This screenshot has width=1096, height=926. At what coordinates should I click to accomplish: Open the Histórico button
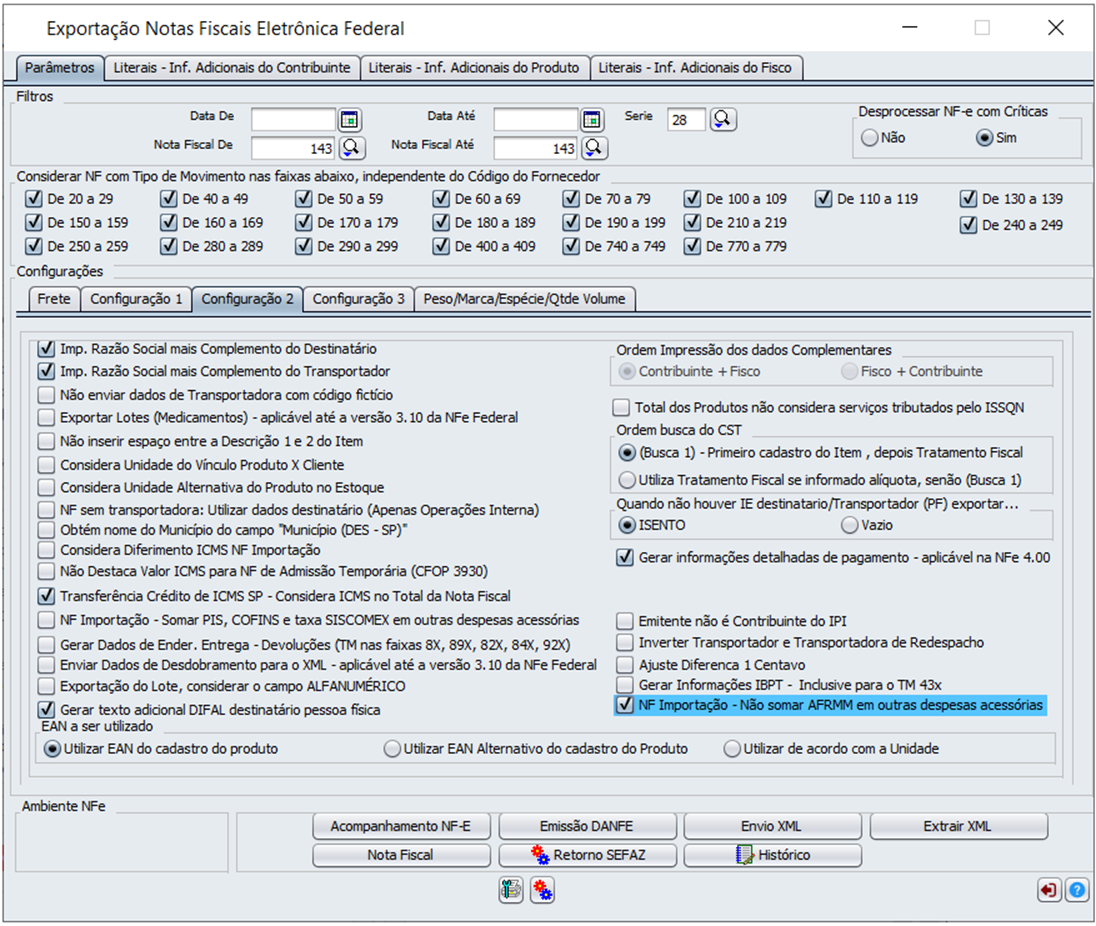[772, 855]
